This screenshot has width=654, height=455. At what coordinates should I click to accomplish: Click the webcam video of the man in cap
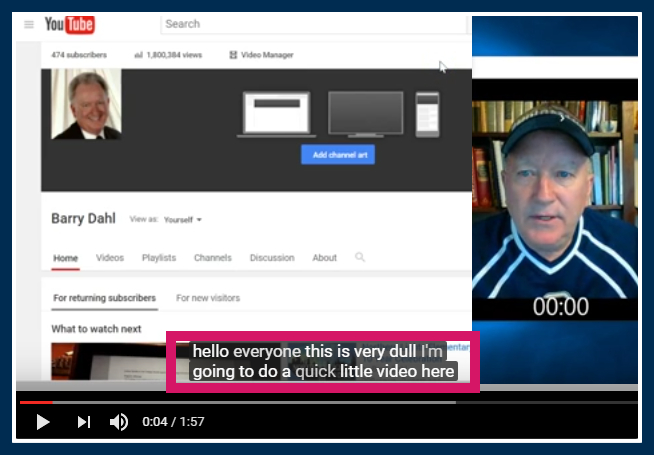(555, 199)
